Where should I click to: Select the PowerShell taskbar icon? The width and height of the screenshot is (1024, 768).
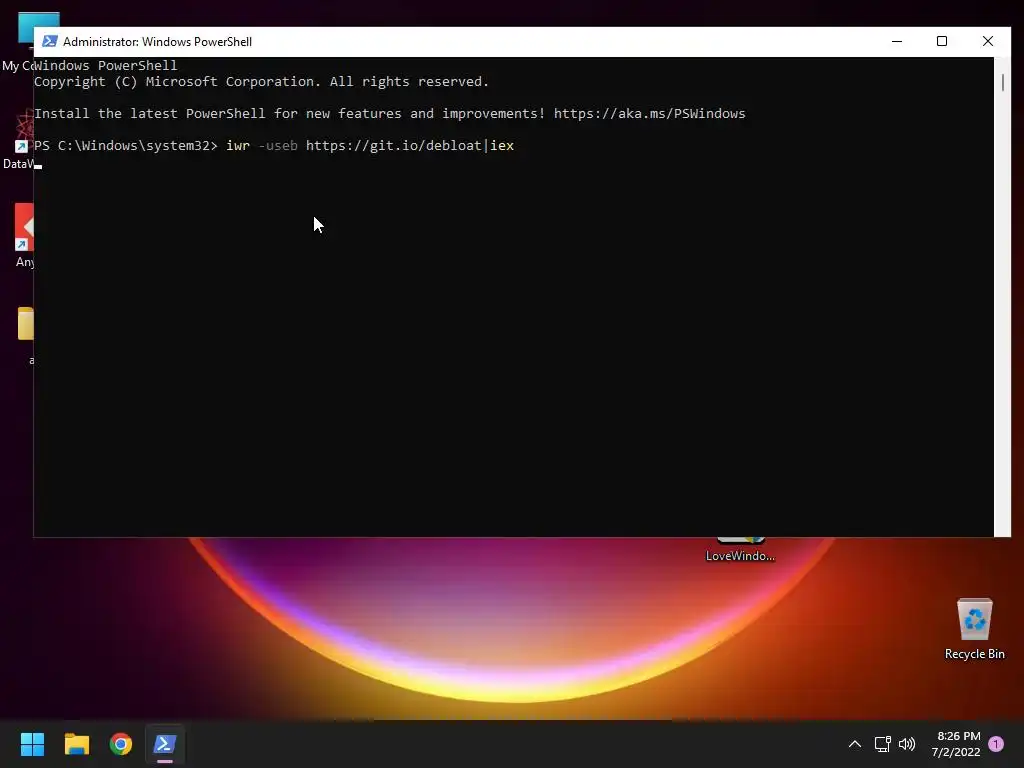pyautogui.click(x=165, y=744)
